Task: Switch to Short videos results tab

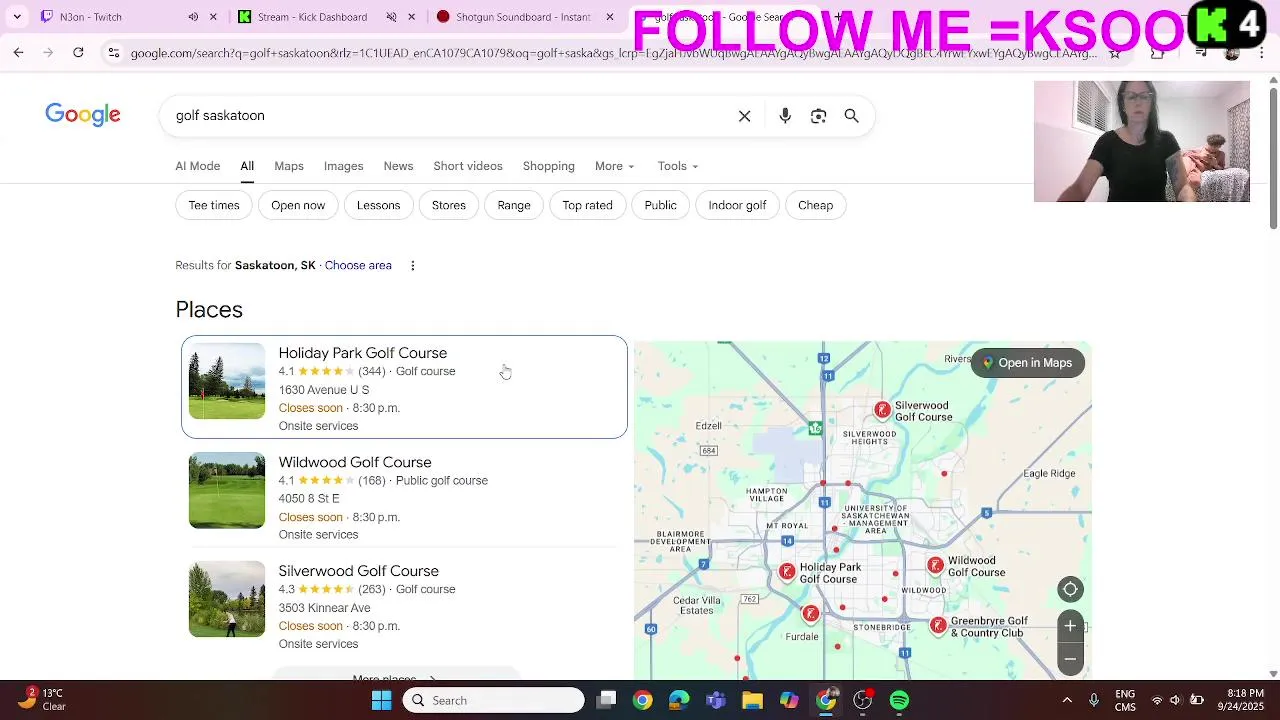Action: click(x=468, y=166)
